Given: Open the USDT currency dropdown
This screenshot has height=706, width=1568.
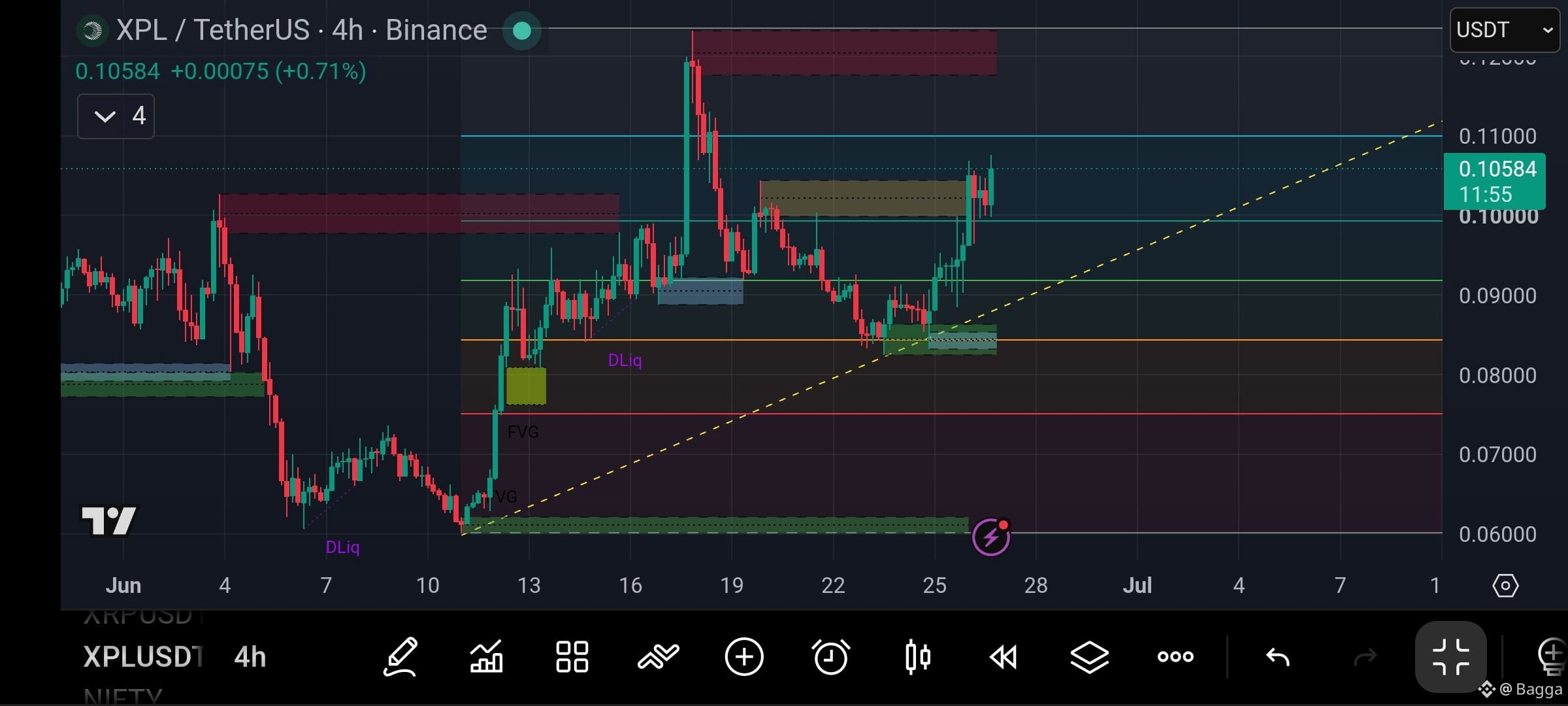Looking at the screenshot, I should tap(1505, 30).
